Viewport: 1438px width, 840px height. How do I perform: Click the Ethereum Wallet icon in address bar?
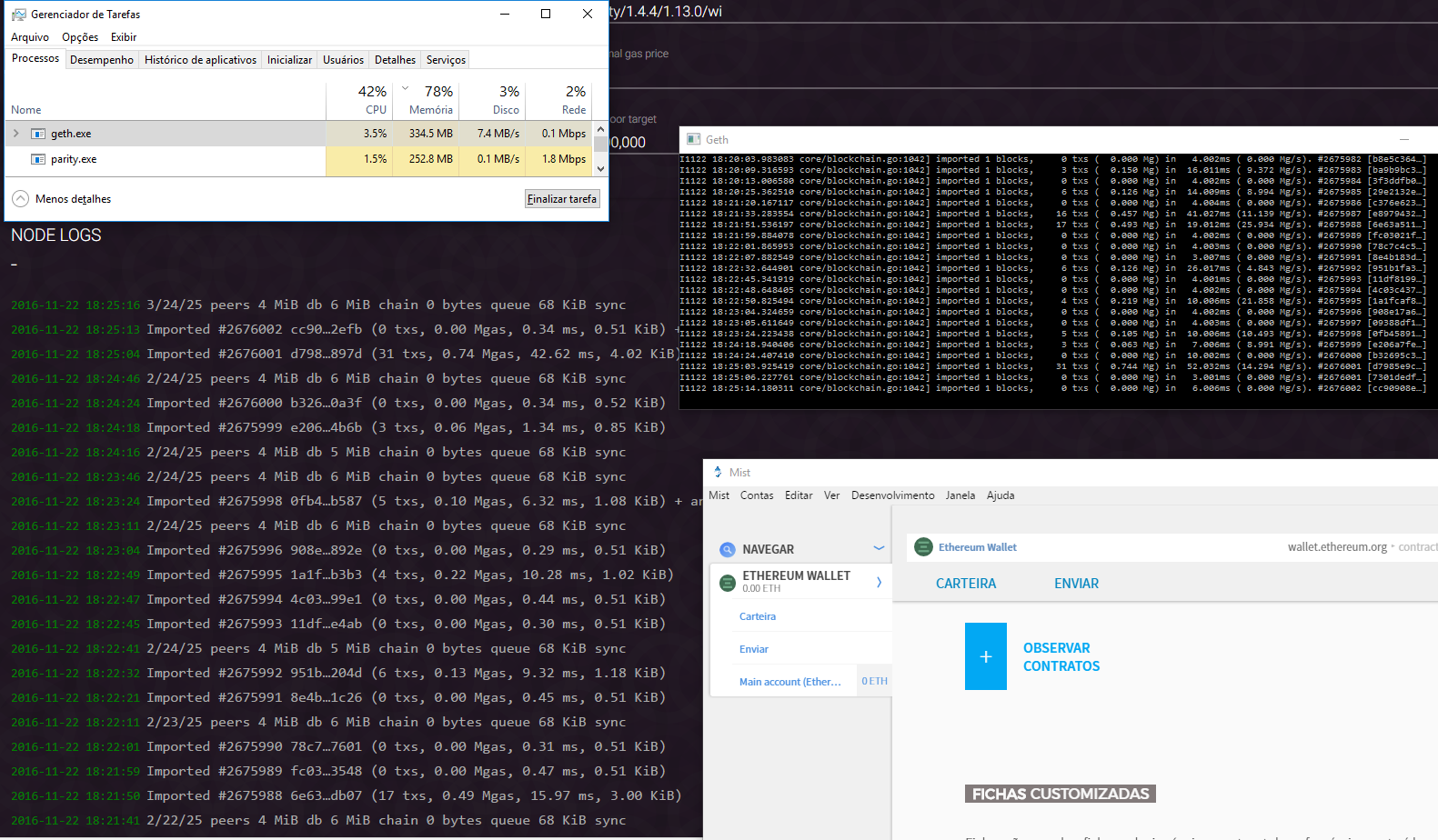click(923, 546)
